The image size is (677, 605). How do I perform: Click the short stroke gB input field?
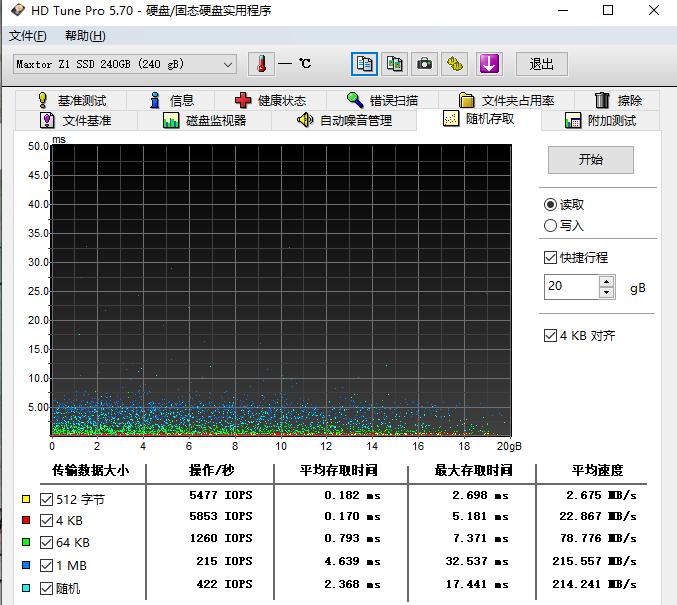[x=572, y=287]
